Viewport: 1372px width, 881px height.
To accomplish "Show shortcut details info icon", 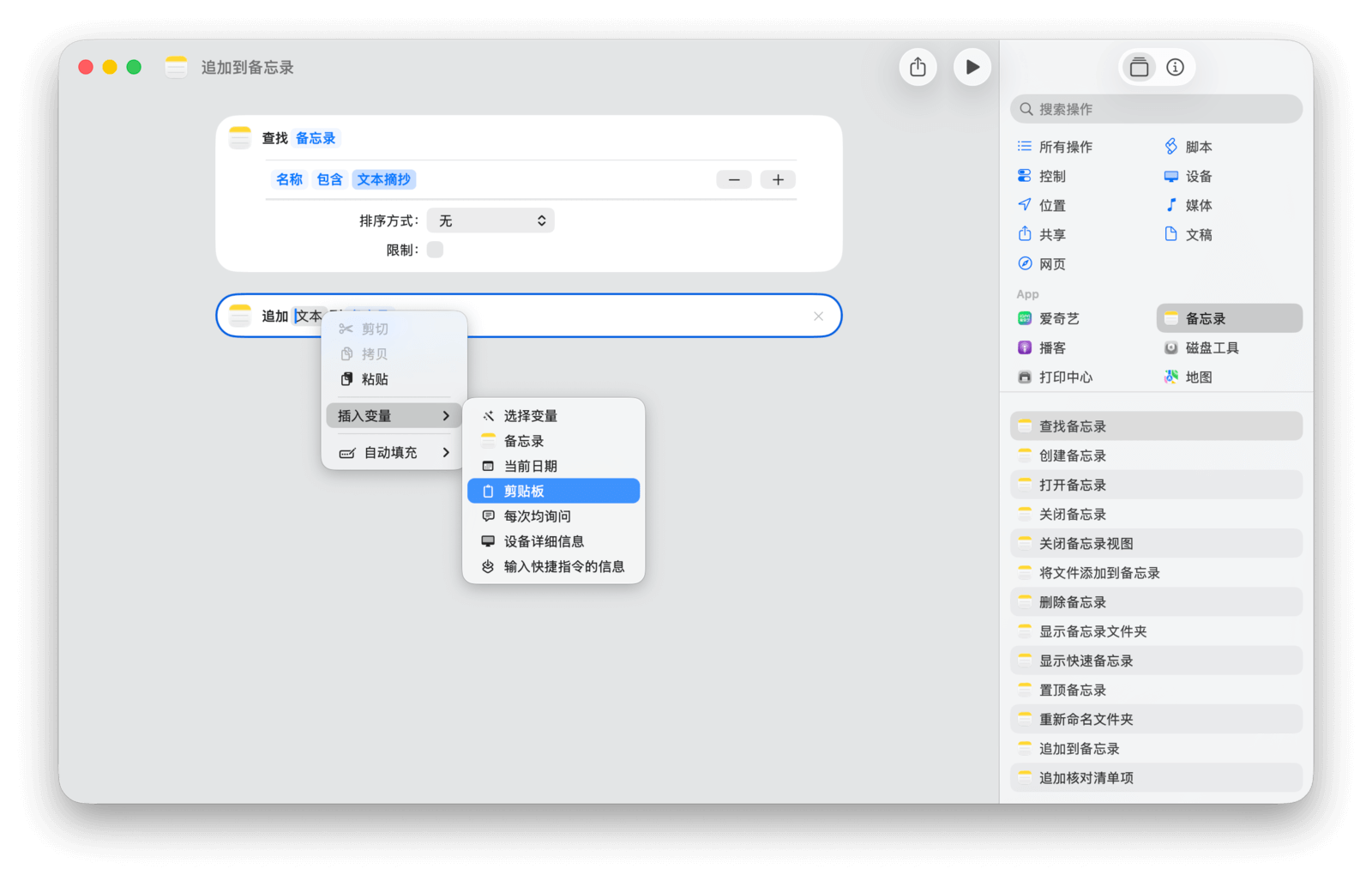I will point(1175,67).
